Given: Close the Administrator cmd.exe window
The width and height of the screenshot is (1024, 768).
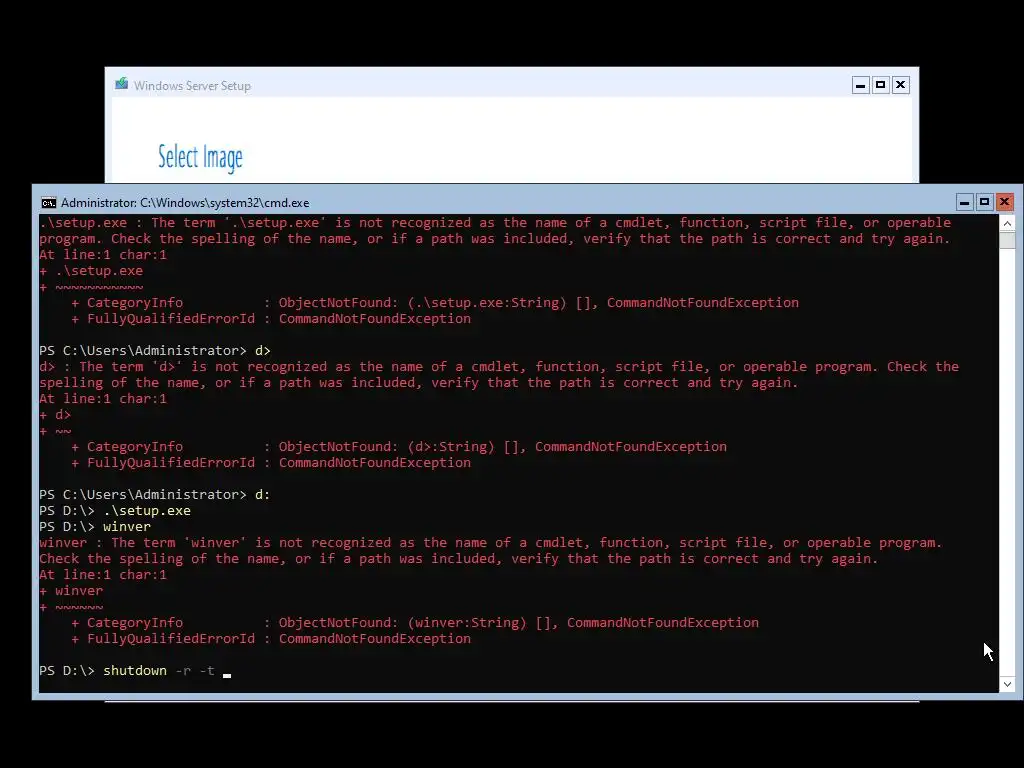Looking at the screenshot, I should point(1004,202).
